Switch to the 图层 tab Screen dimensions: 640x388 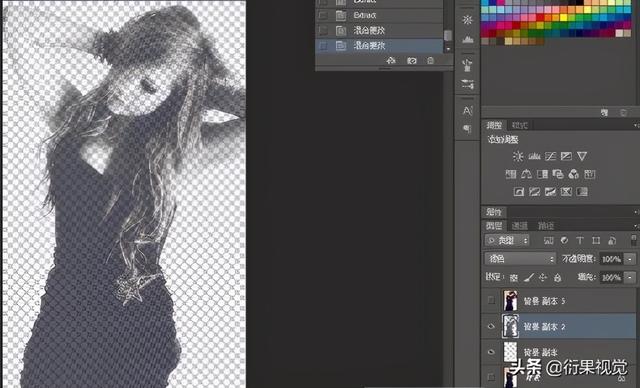point(494,226)
